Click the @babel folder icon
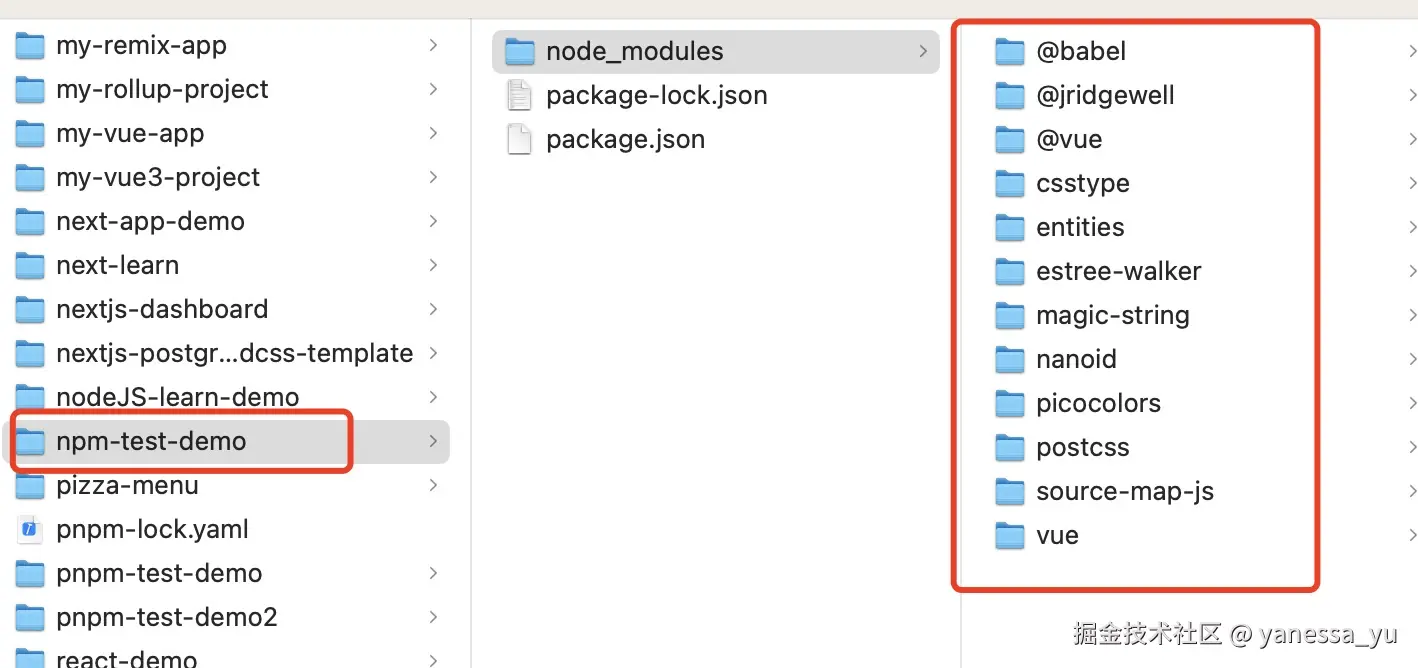The width and height of the screenshot is (1418, 668). point(1010,51)
